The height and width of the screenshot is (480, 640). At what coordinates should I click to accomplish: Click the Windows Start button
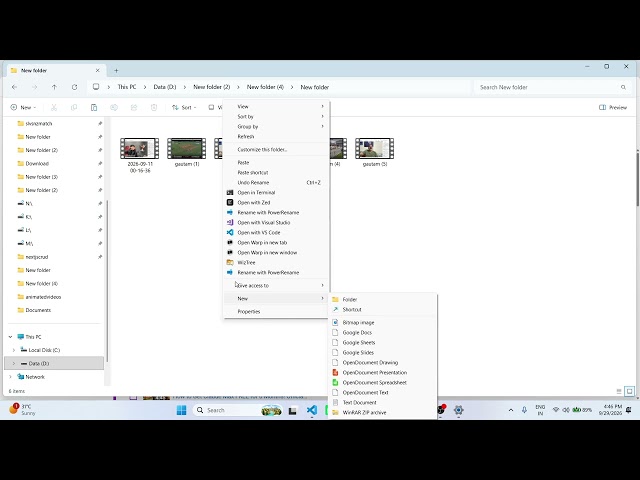point(182,410)
